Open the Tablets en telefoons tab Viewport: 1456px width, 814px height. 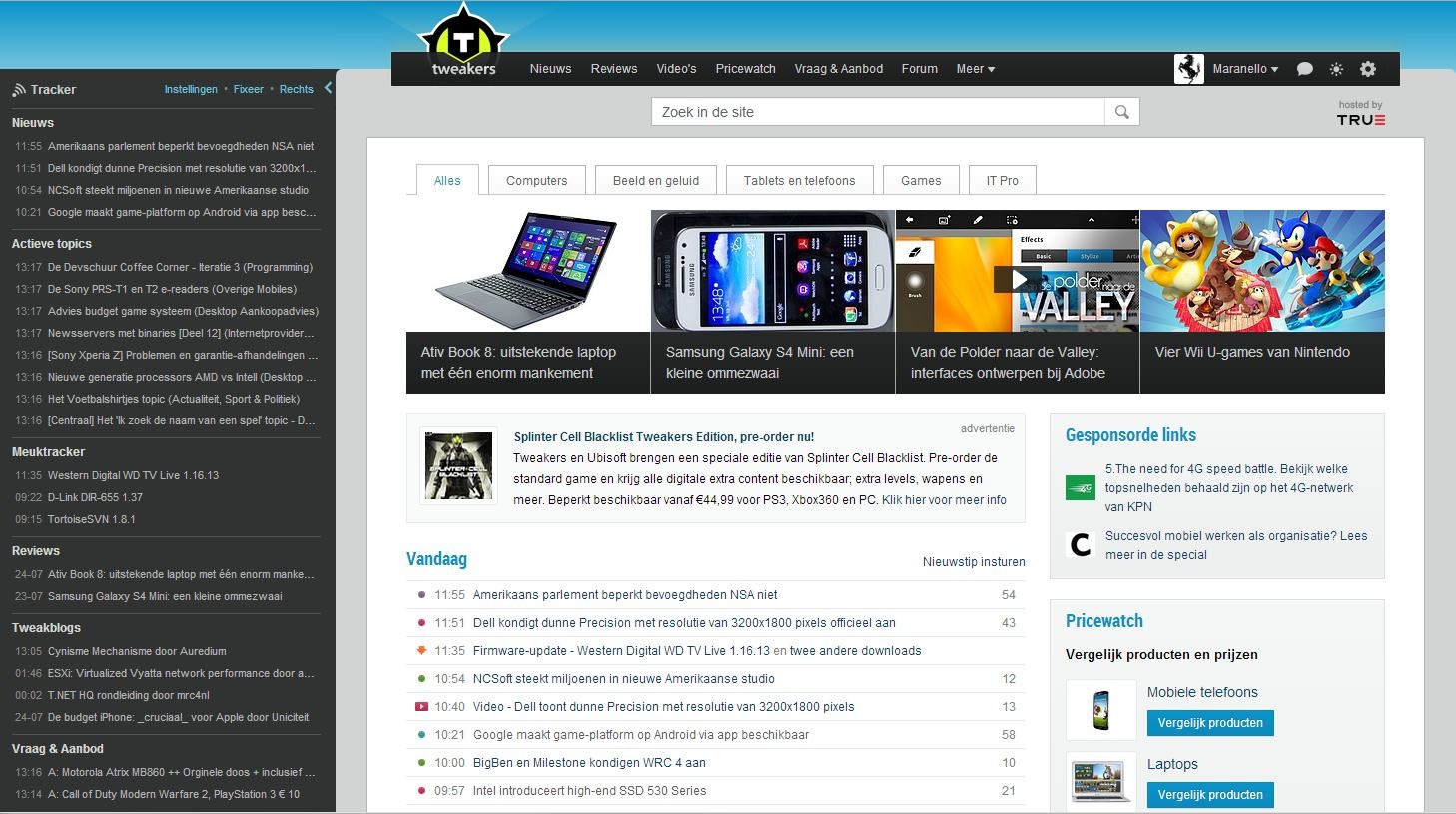point(800,181)
